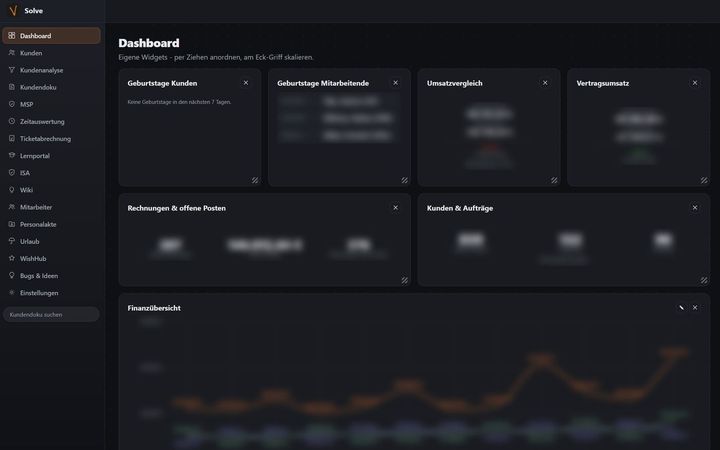Remove the Geburtstage Kunden widget

pyautogui.click(x=246, y=83)
